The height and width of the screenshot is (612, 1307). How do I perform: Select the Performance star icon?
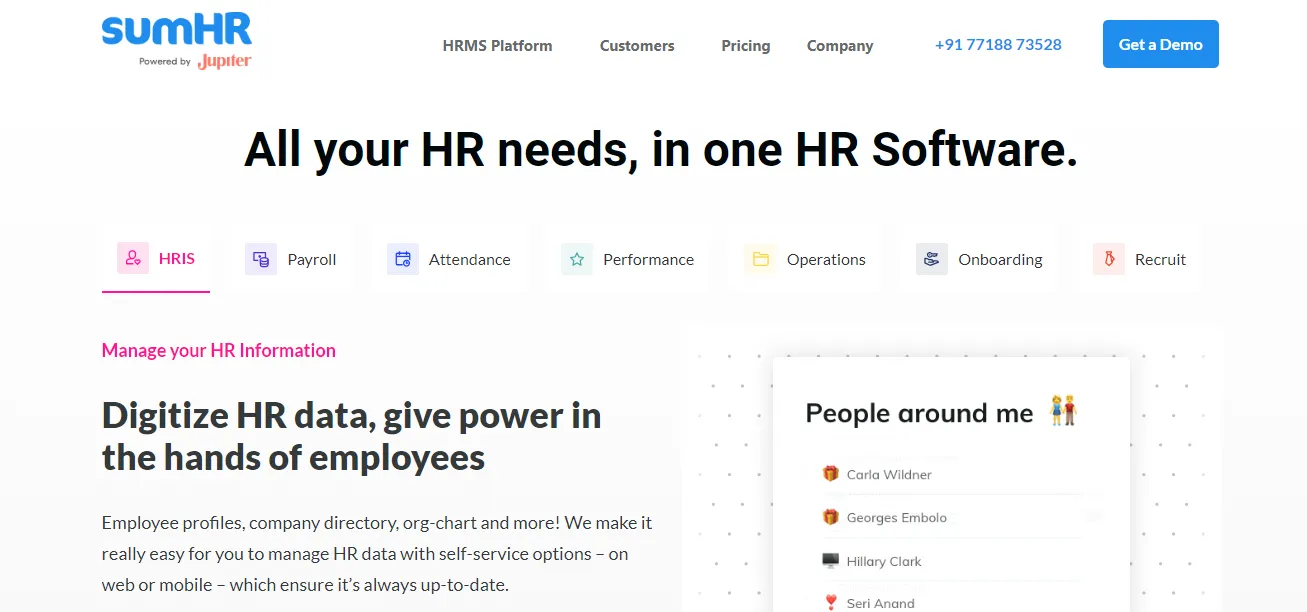point(577,259)
